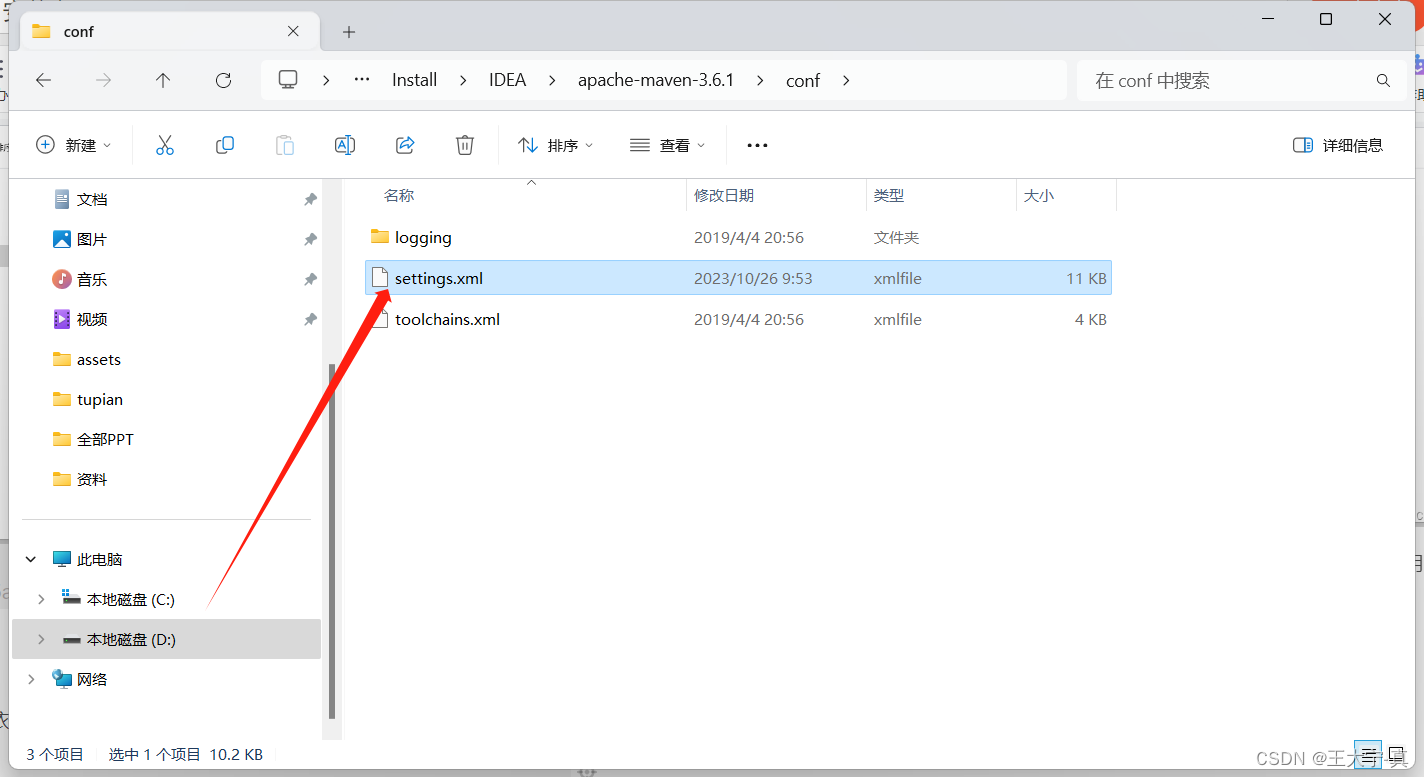Screen dimensions: 1424x777
Task: Toggle the 详细信息 details pane
Action: (1337, 145)
